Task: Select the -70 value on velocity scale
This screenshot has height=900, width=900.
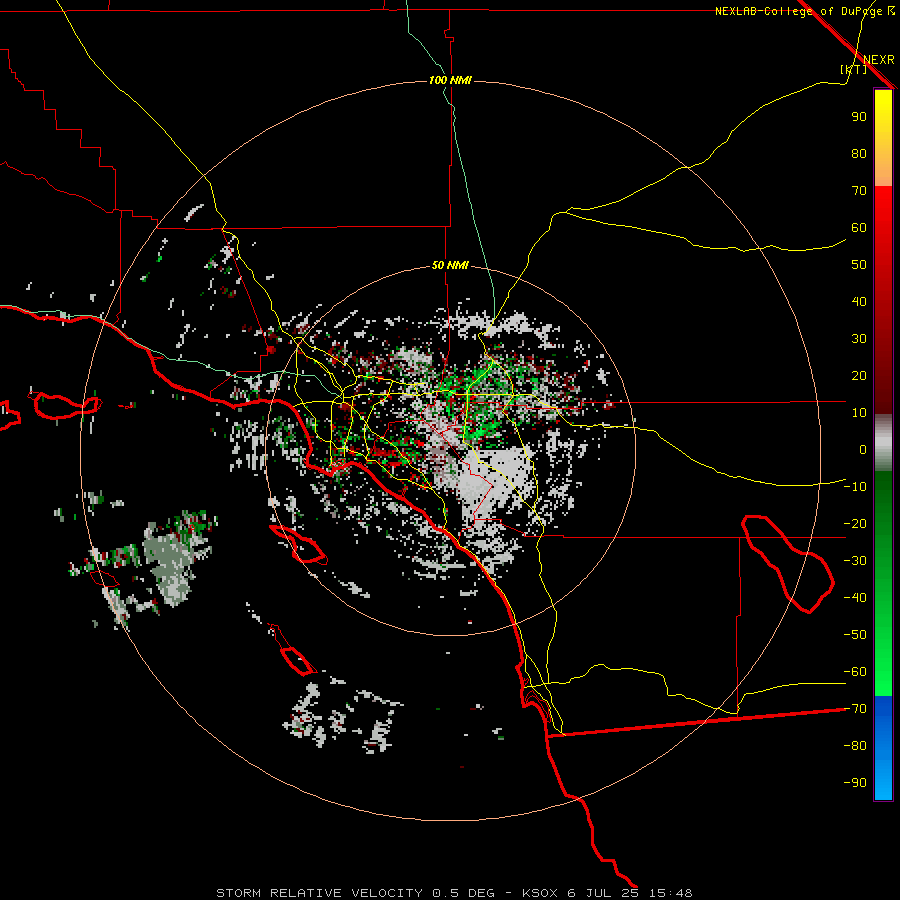Action: tap(855, 709)
